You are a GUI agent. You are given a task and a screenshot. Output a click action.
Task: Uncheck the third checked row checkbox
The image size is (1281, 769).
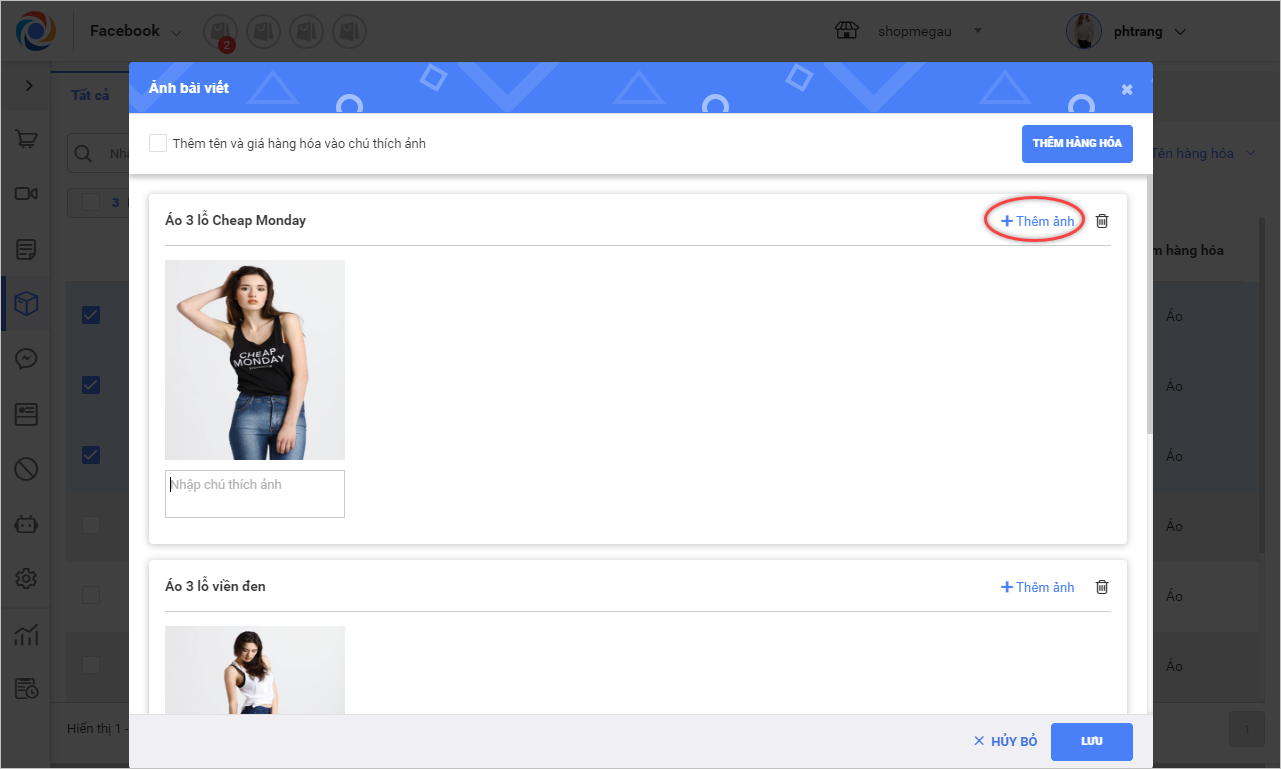point(91,455)
